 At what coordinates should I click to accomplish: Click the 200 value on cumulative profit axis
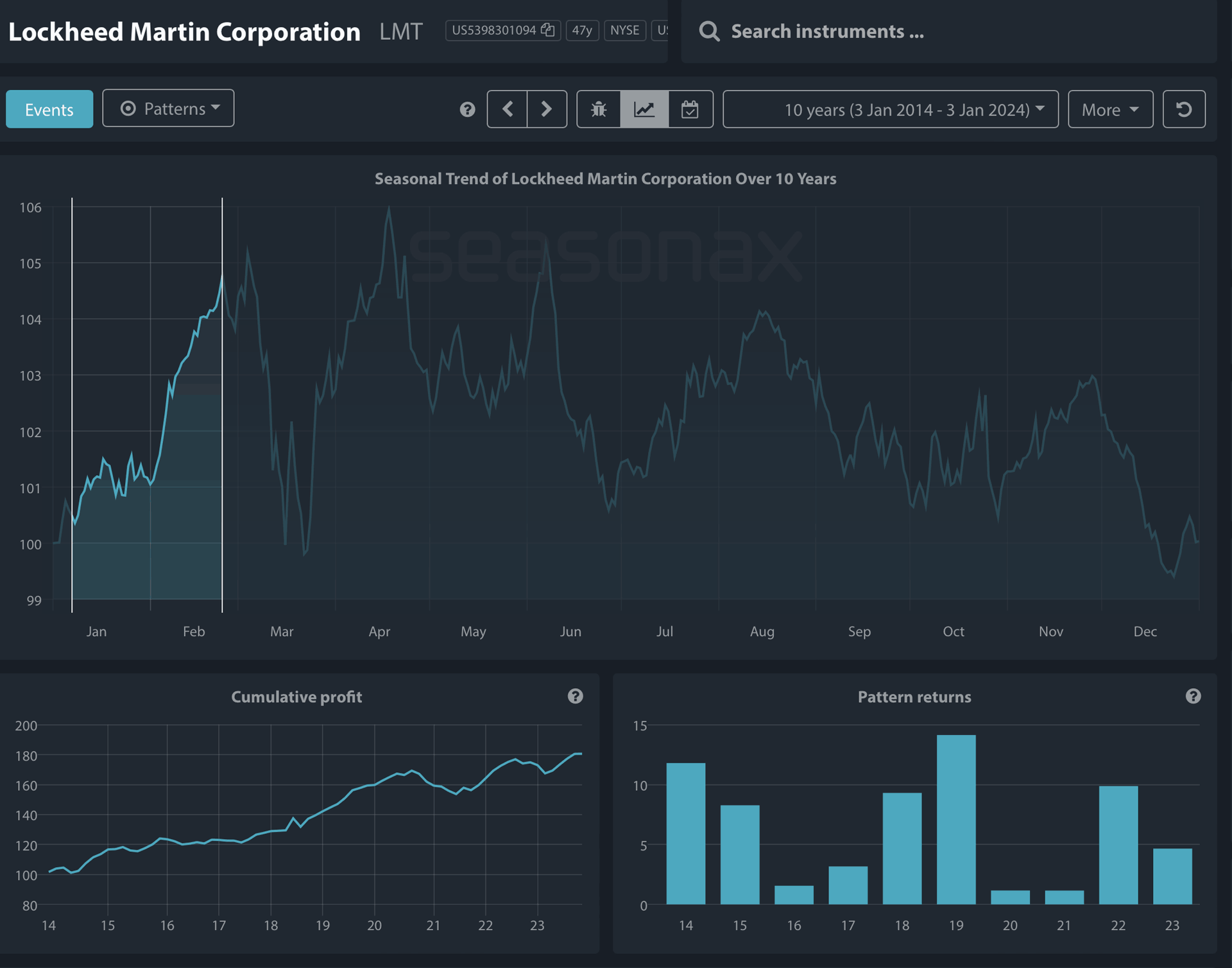pyautogui.click(x=26, y=725)
